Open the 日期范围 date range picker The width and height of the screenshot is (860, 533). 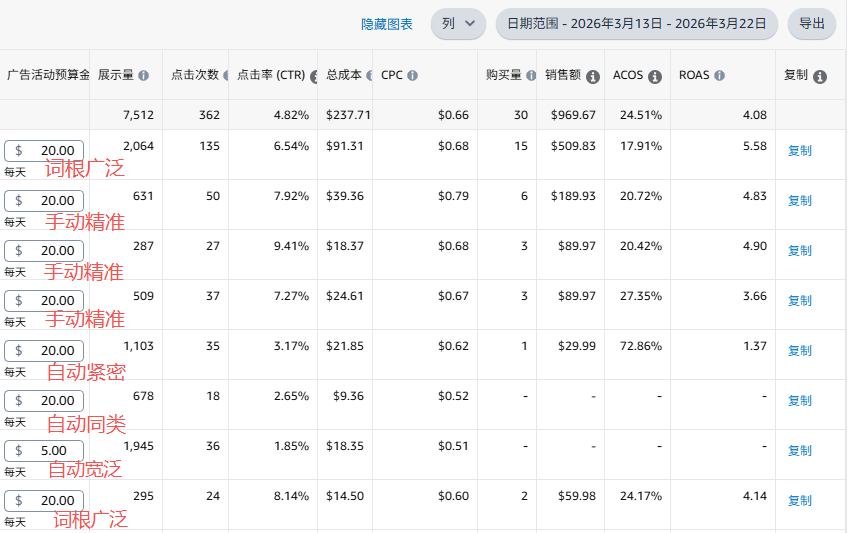tap(636, 23)
